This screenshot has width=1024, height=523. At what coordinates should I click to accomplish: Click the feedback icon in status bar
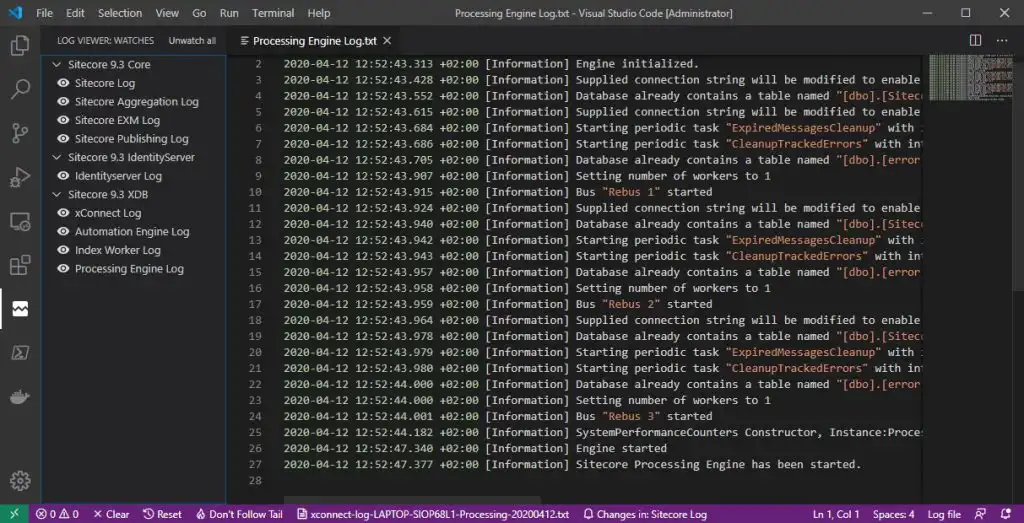(x=981, y=514)
